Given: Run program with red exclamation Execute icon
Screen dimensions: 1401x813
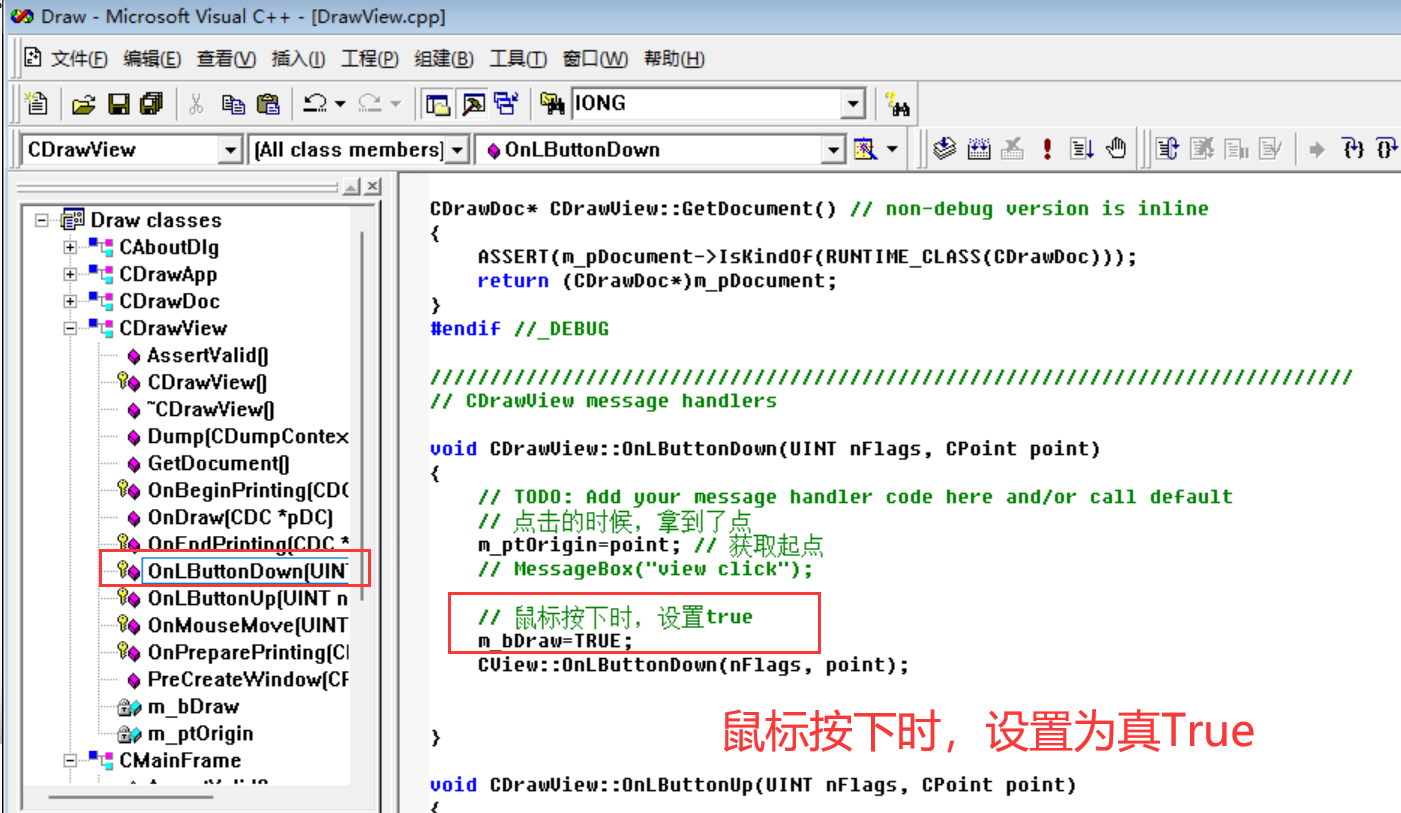Looking at the screenshot, I should 1047,150.
